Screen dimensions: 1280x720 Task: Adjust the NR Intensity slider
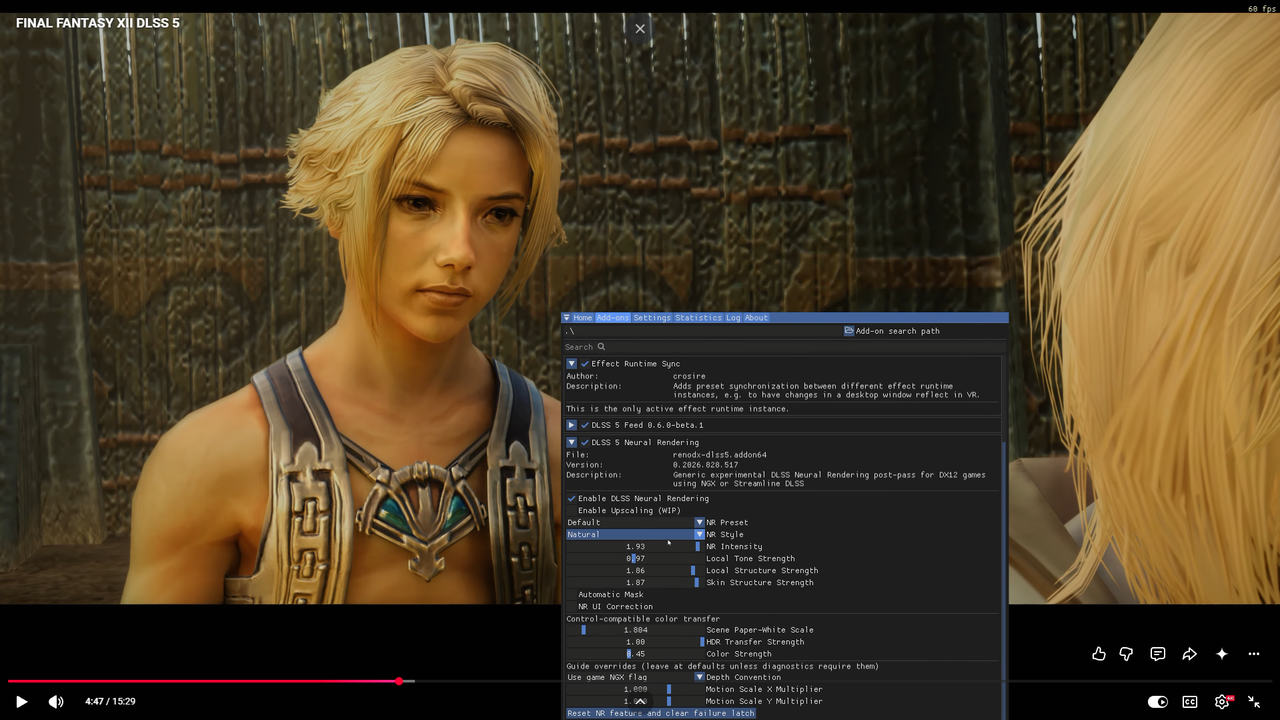pyautogui.click(x=635, y=546)
